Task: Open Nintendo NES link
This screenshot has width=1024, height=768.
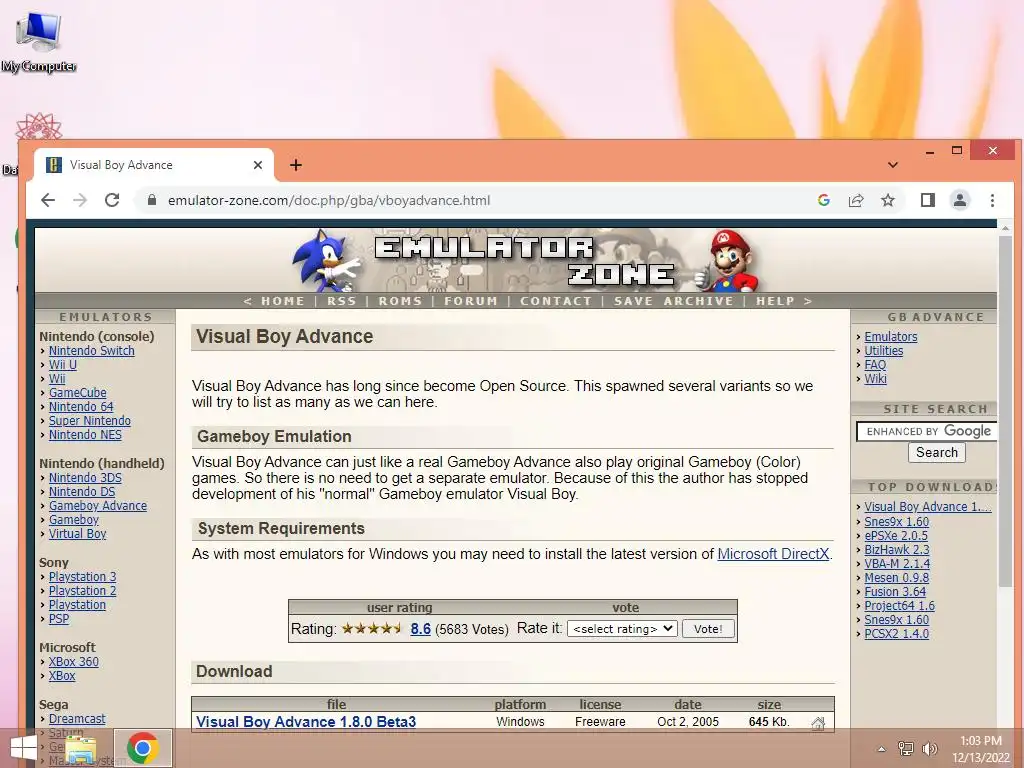Action: pos(85,435)
